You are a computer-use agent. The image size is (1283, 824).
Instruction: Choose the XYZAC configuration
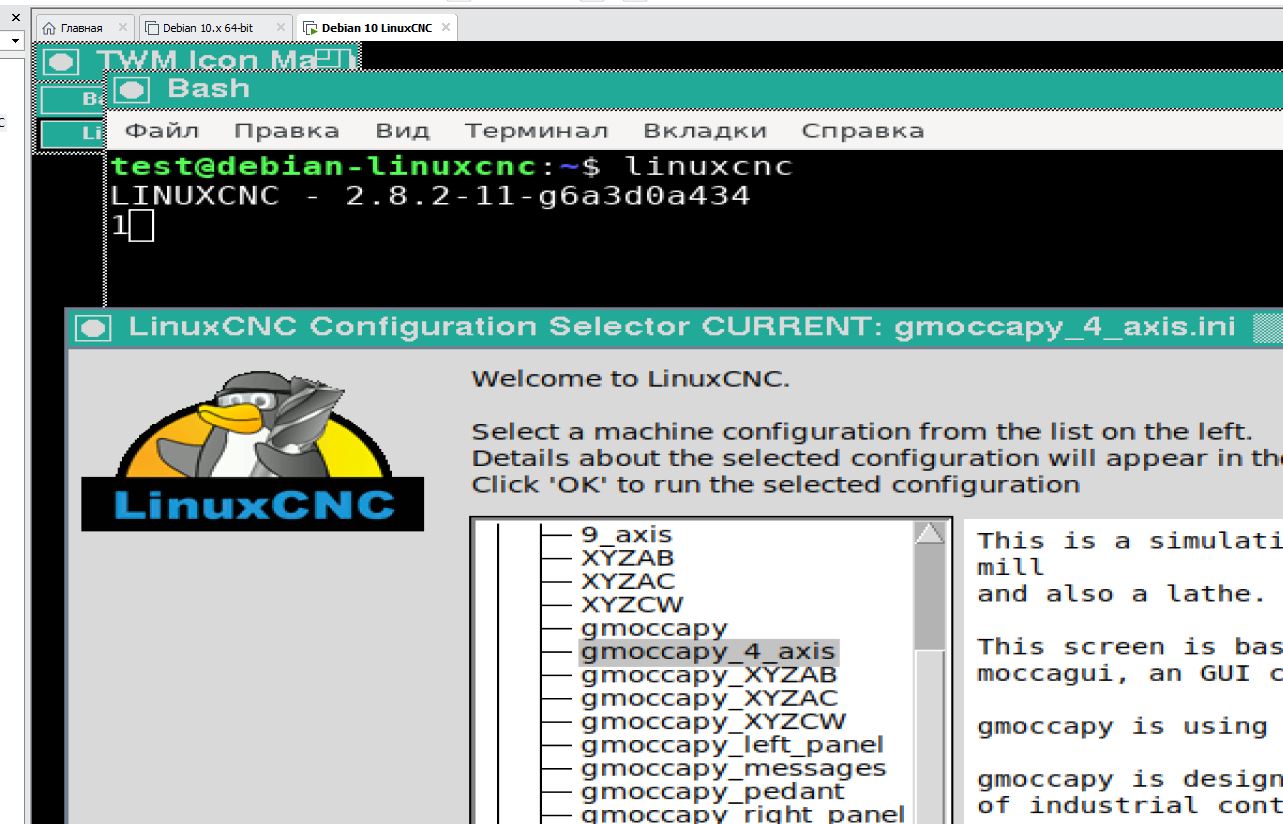628,581
